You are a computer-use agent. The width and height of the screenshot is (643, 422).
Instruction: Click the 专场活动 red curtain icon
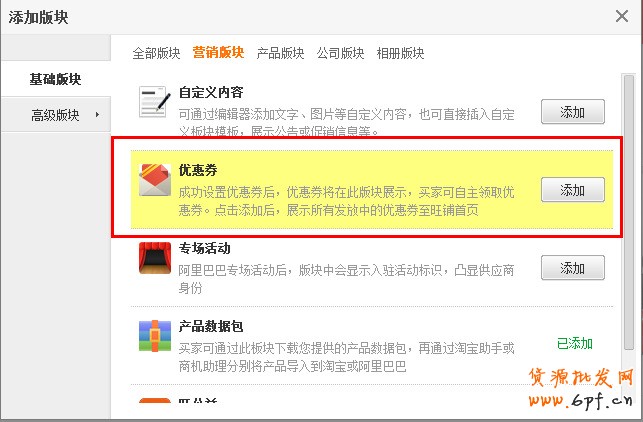coord(155,258)
